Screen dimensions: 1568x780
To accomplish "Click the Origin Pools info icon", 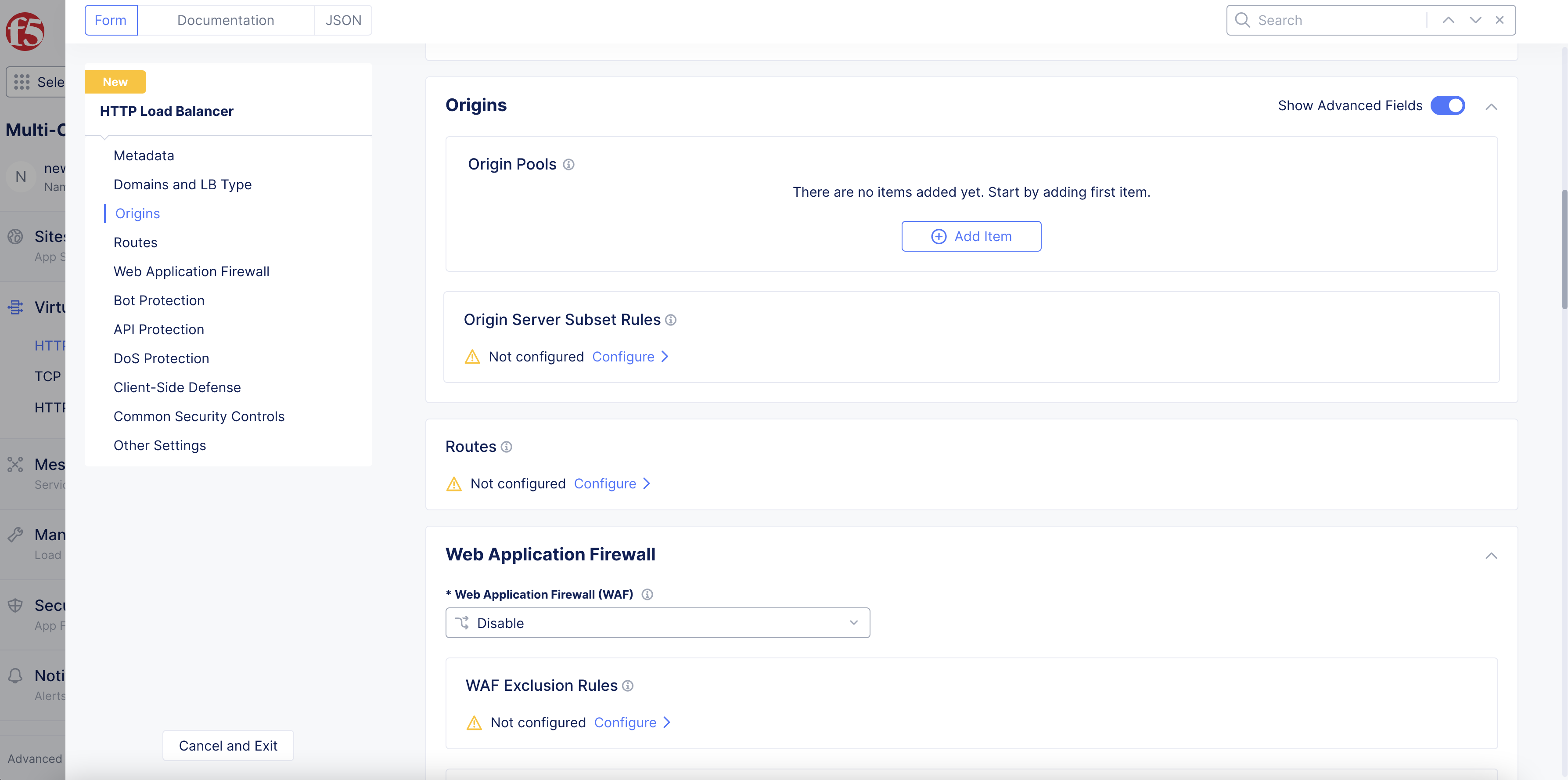I will 569,164.
